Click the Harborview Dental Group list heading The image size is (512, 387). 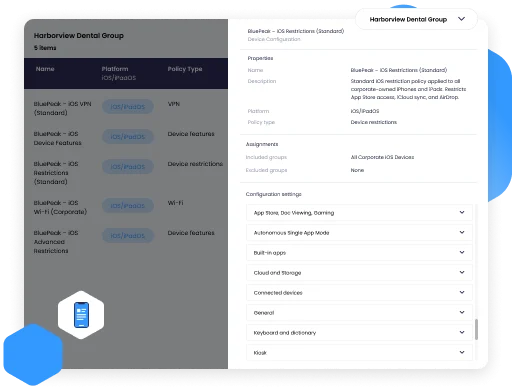pos(79,35)
